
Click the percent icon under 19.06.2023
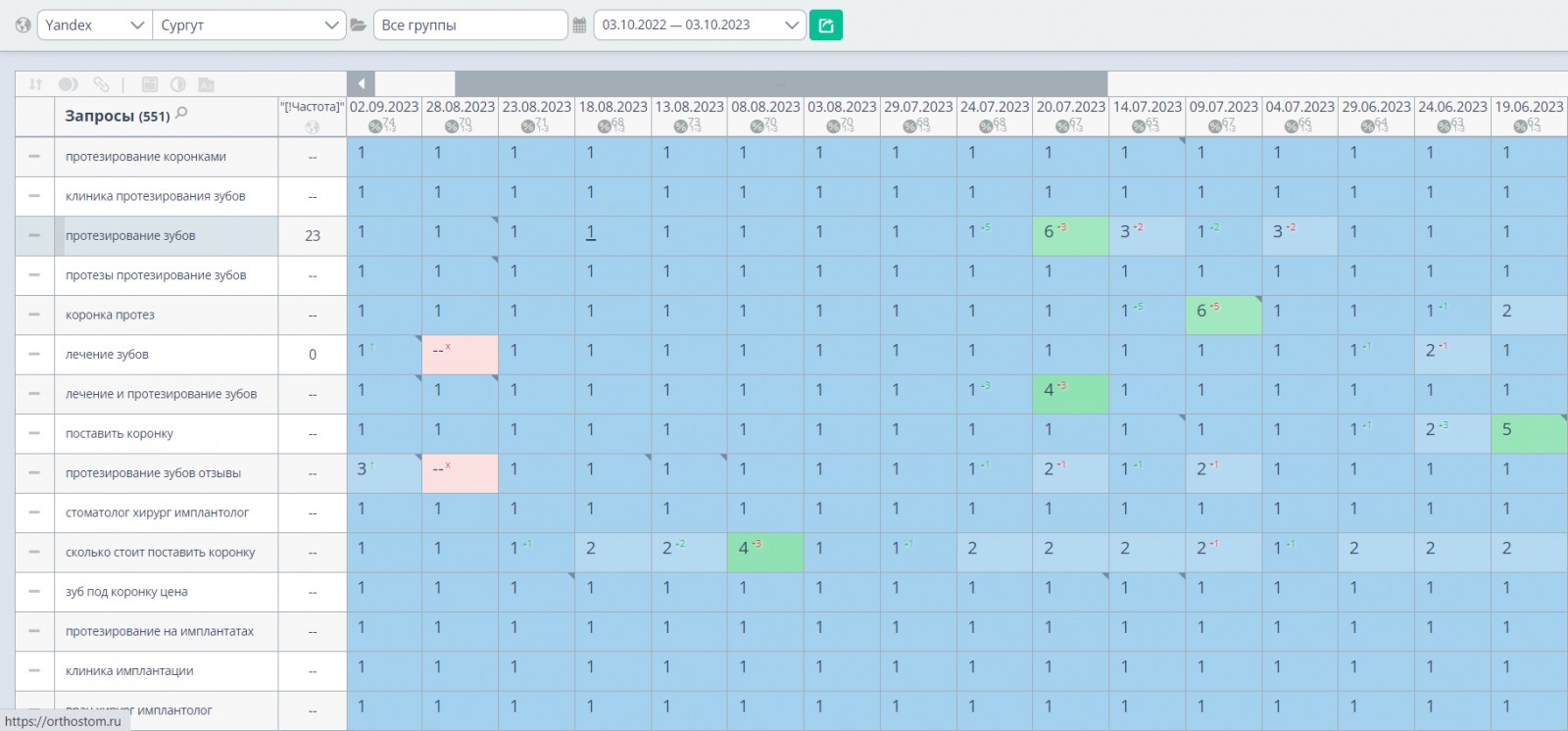(1521, 126)
